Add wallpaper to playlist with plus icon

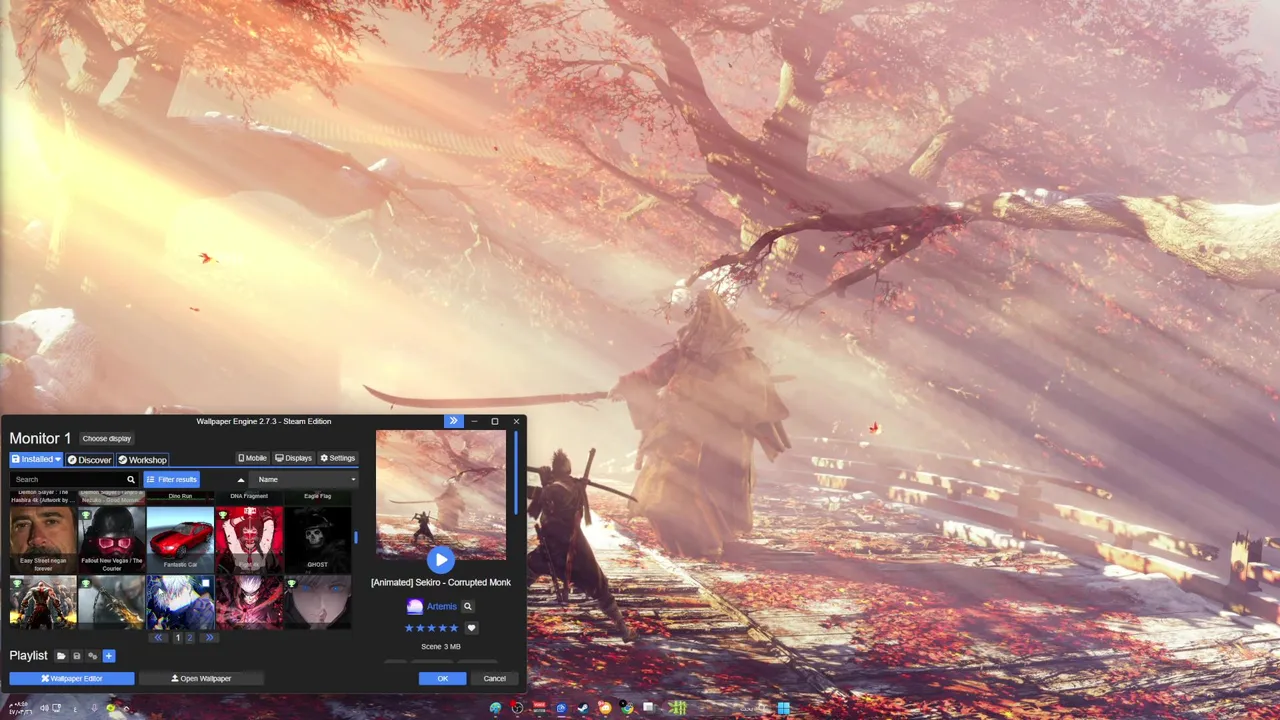coord(109,656)
